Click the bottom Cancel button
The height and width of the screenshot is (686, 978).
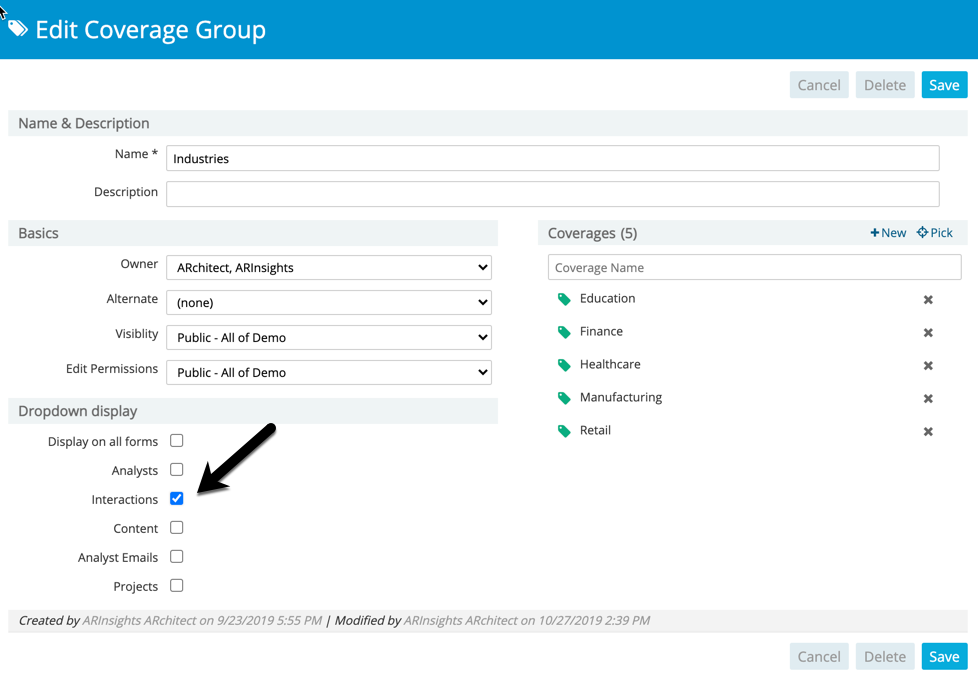point(819,657)
